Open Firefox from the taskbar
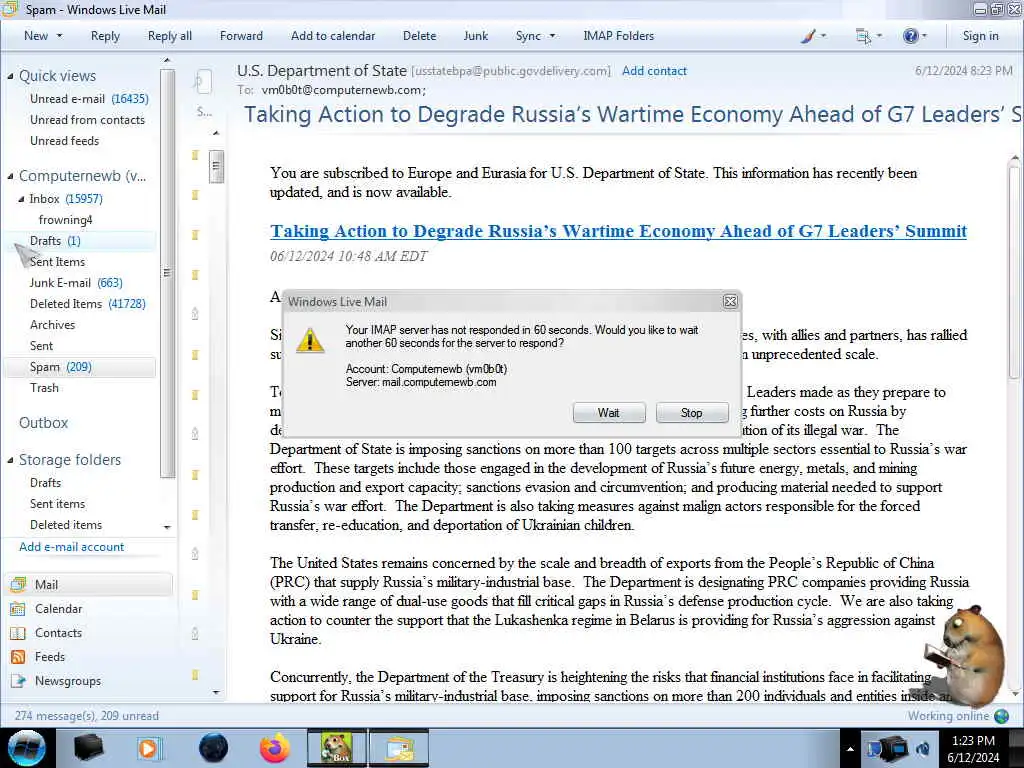The height and width of the screenshot is (768, 1024). click(275, 748)
